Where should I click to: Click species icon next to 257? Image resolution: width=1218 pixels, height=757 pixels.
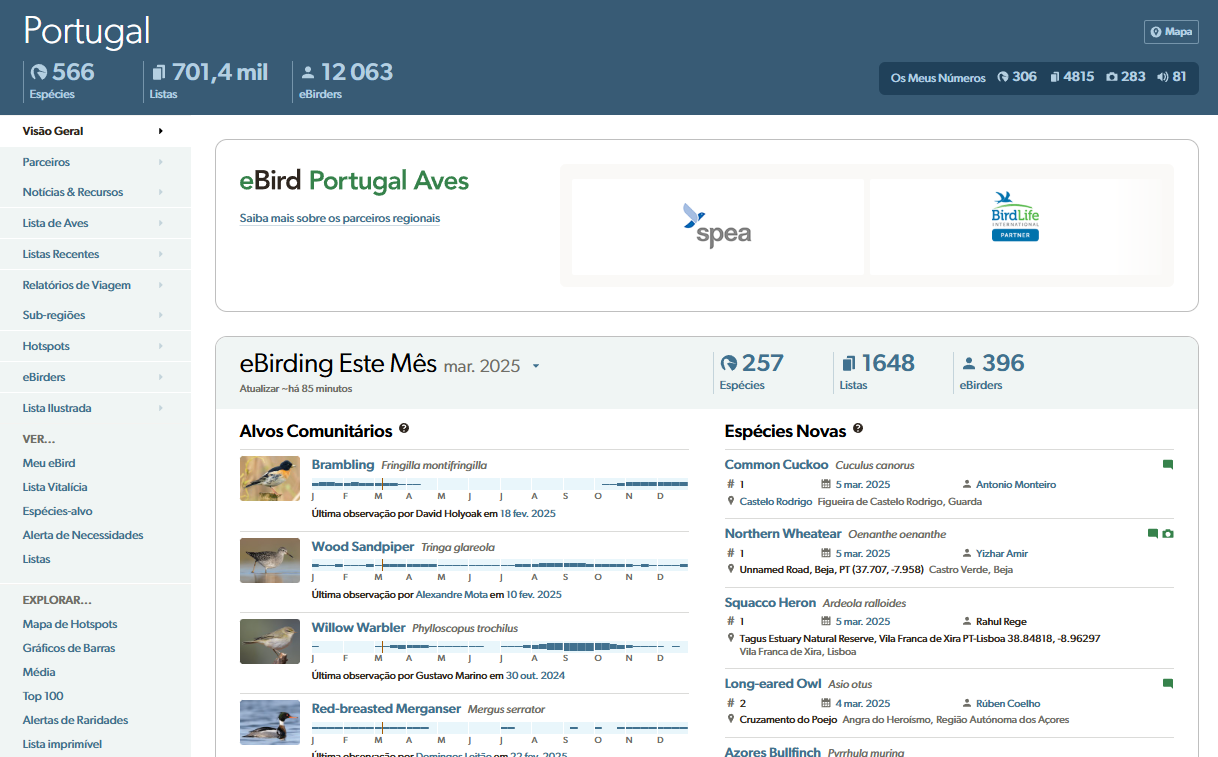point(728,363)
